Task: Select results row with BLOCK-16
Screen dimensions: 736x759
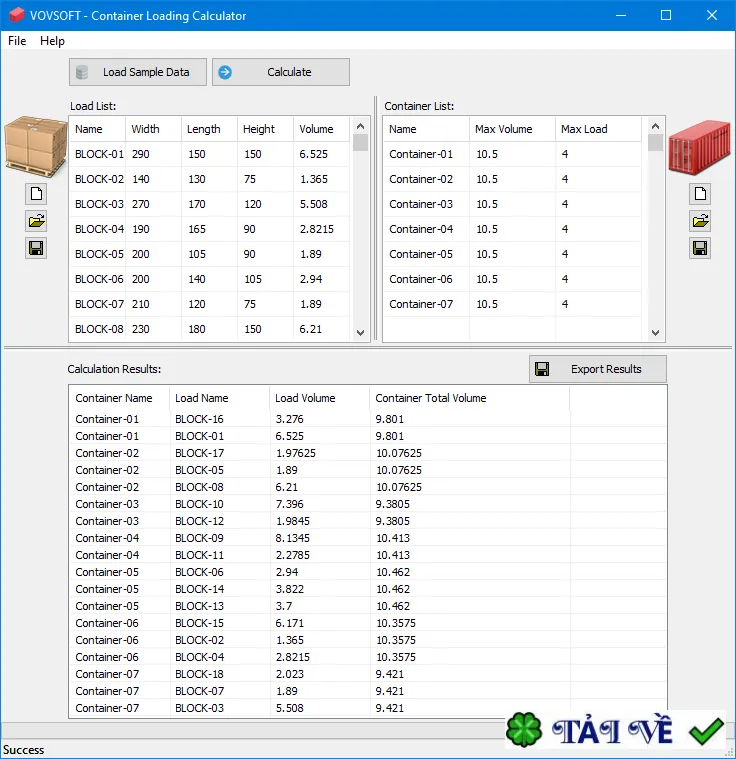Action: pyautogui.click(x=368, y=419)
